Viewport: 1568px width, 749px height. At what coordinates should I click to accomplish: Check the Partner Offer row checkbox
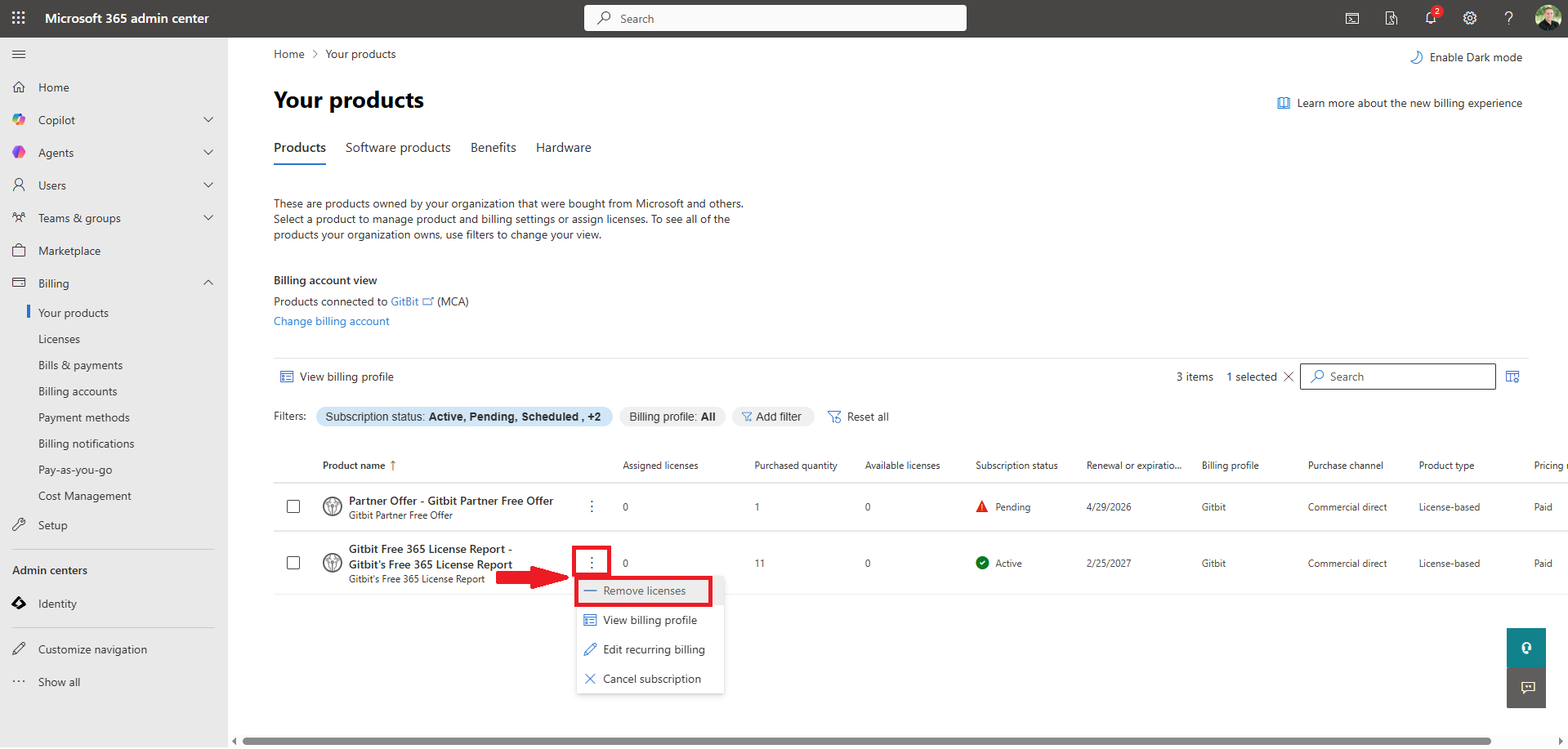point(293,506)
